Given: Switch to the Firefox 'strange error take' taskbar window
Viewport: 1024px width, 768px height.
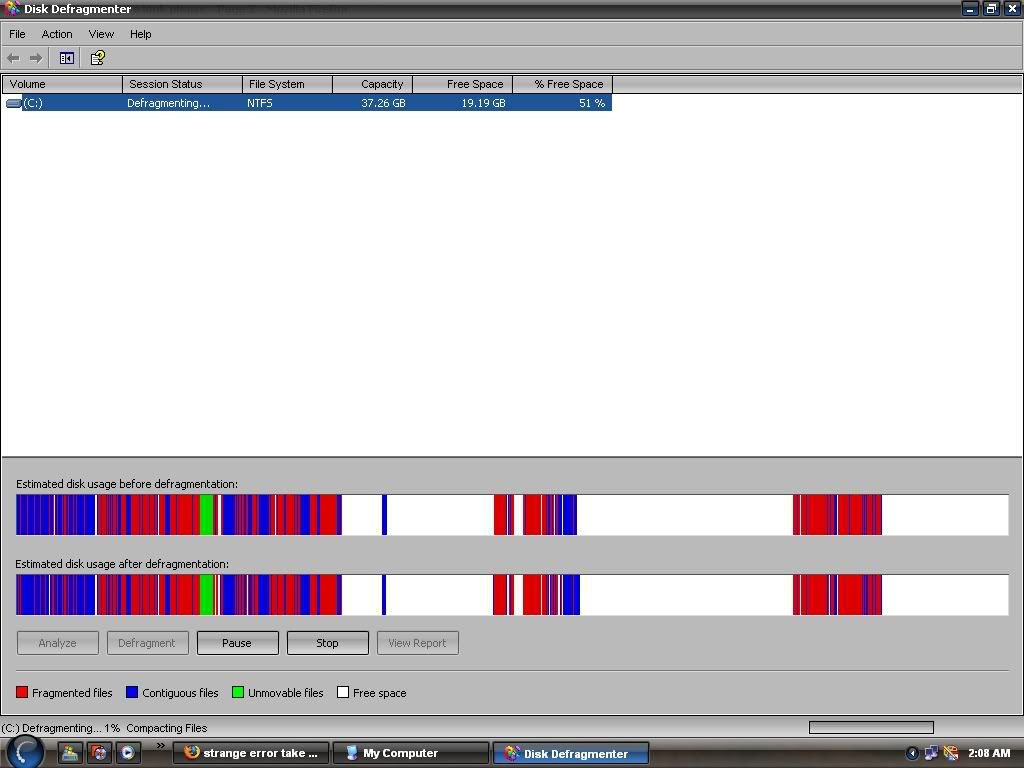Looking at the screenshot, I should tap(251, 753).
